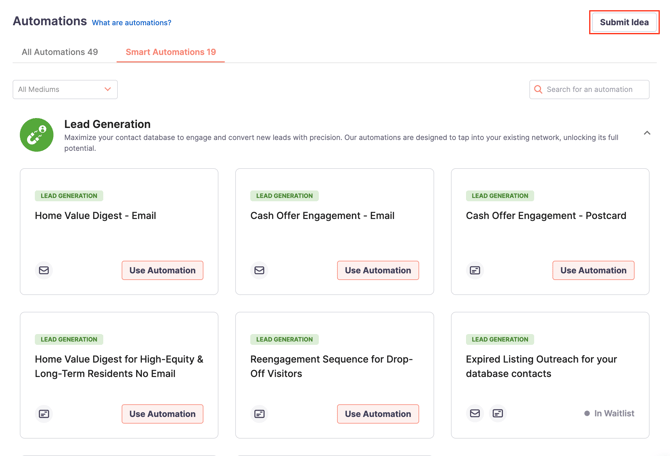Click the search magnifier icon
This screenshot has height=456, width=670.
coord(538,89)
